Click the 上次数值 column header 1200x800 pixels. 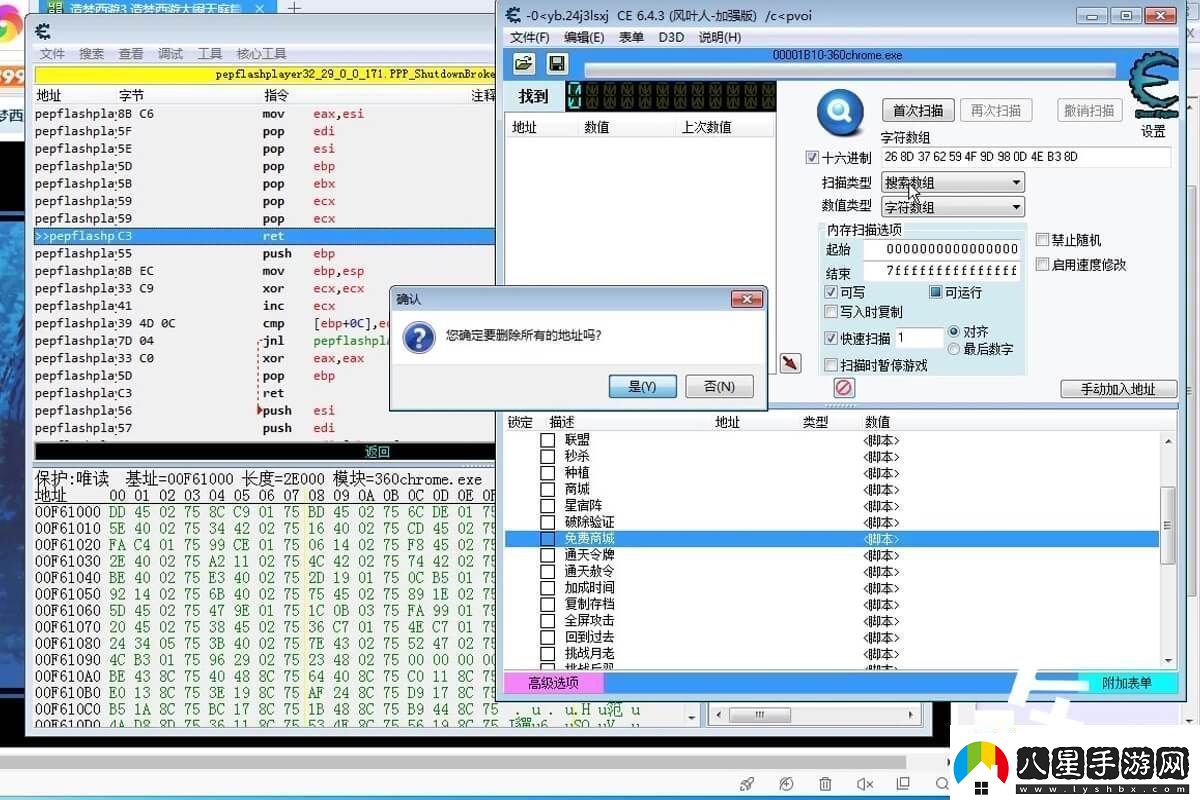(706, 127)
